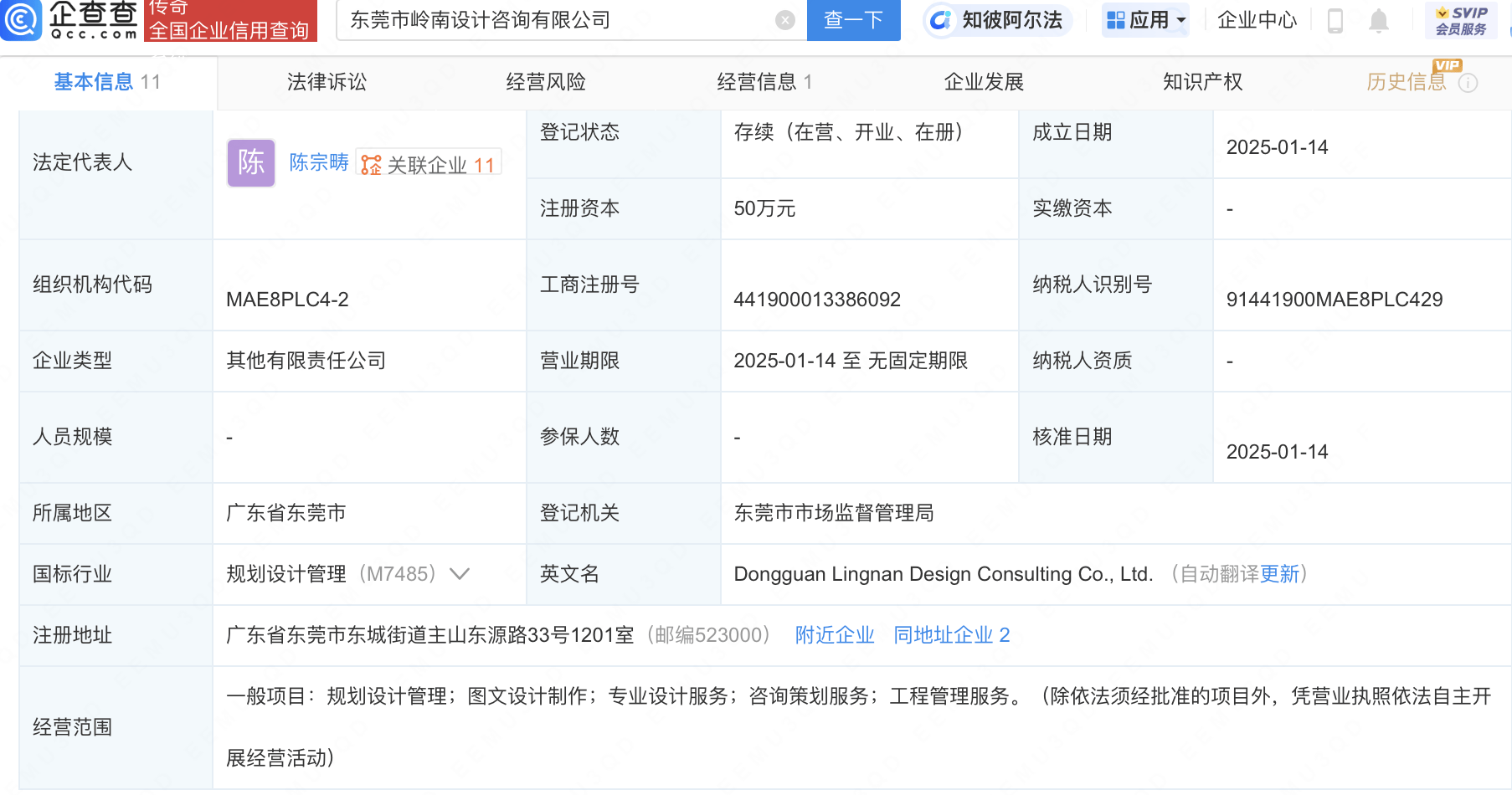
Task: Open the notification bell icon
Action: click(1378, 20)
